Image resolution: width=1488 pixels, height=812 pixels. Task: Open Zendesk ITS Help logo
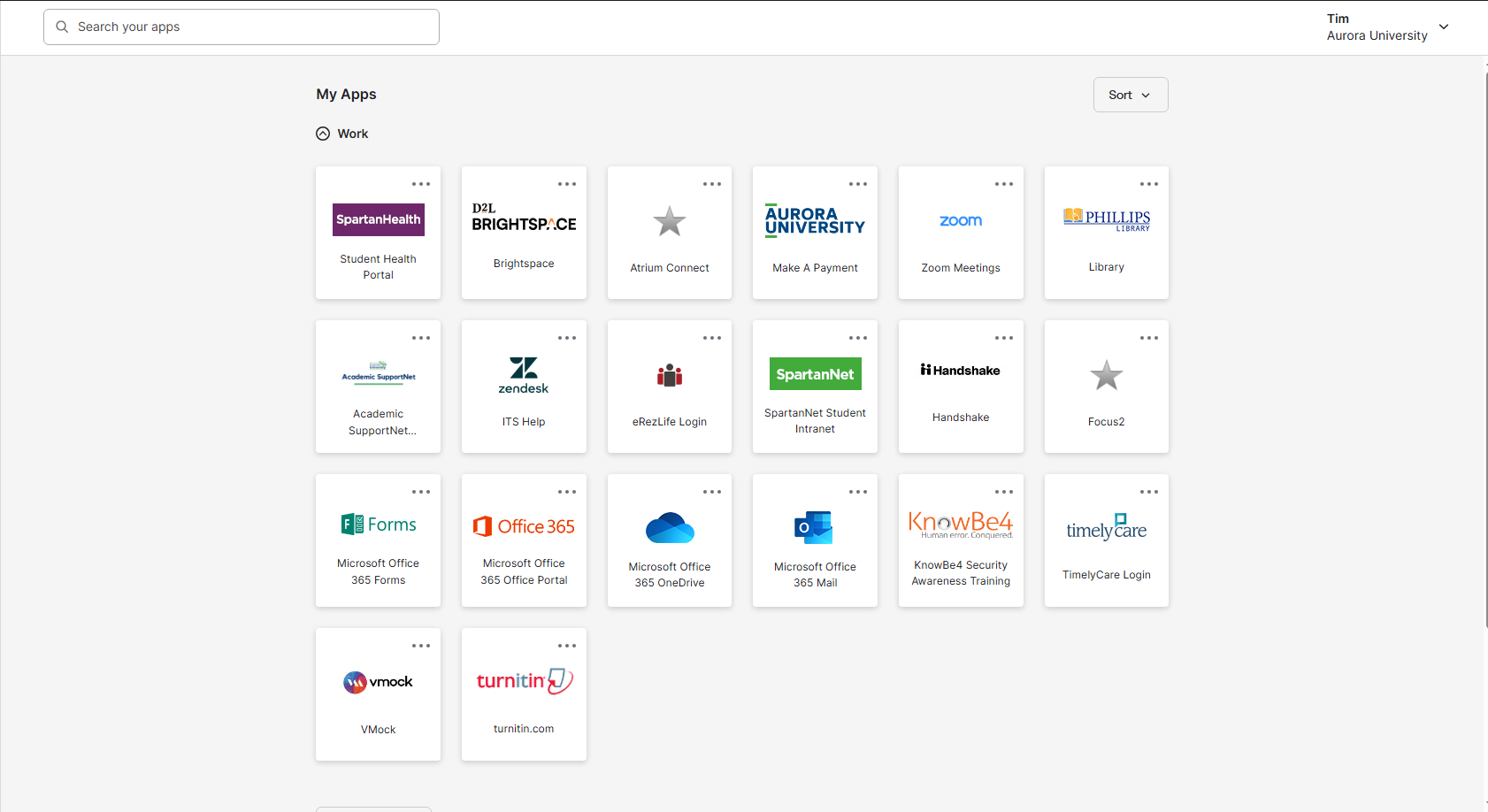[x=524, y=375]
